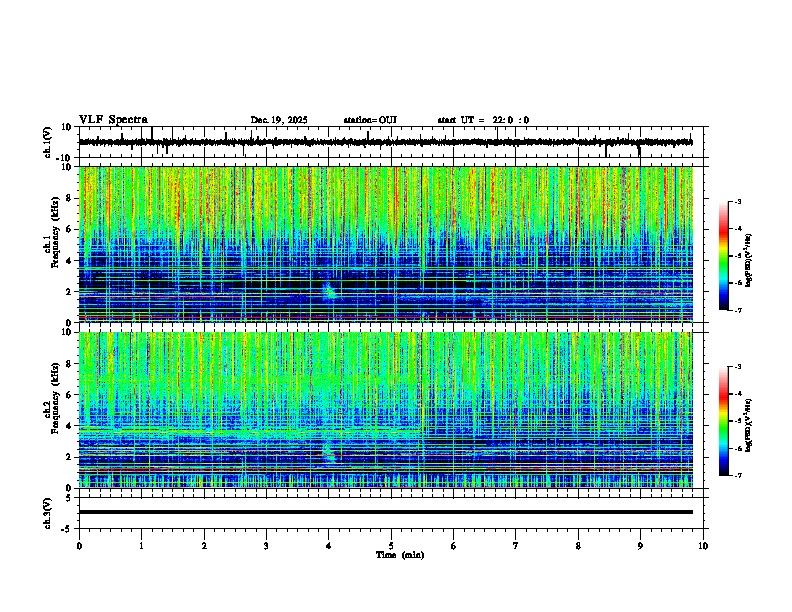
Task: Click the -7 label on ch.1 colorbar
Action: [737, 311]
